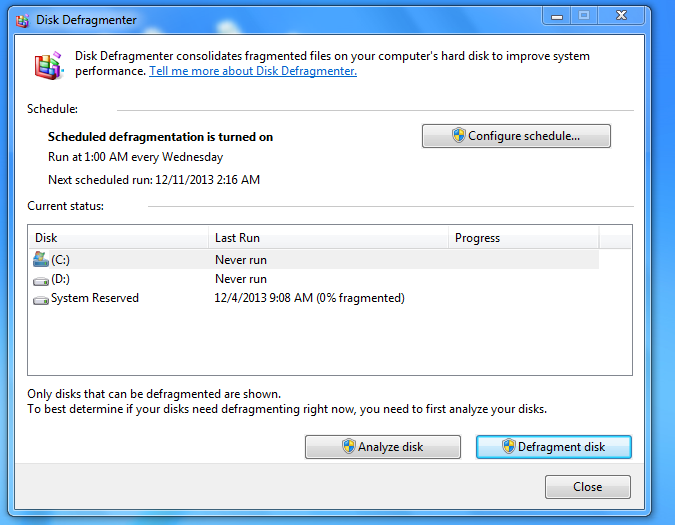The width and height of the screenshot is (675, 525).
Task: Click the Disk Defragmenter window title text
Action: 86,20
